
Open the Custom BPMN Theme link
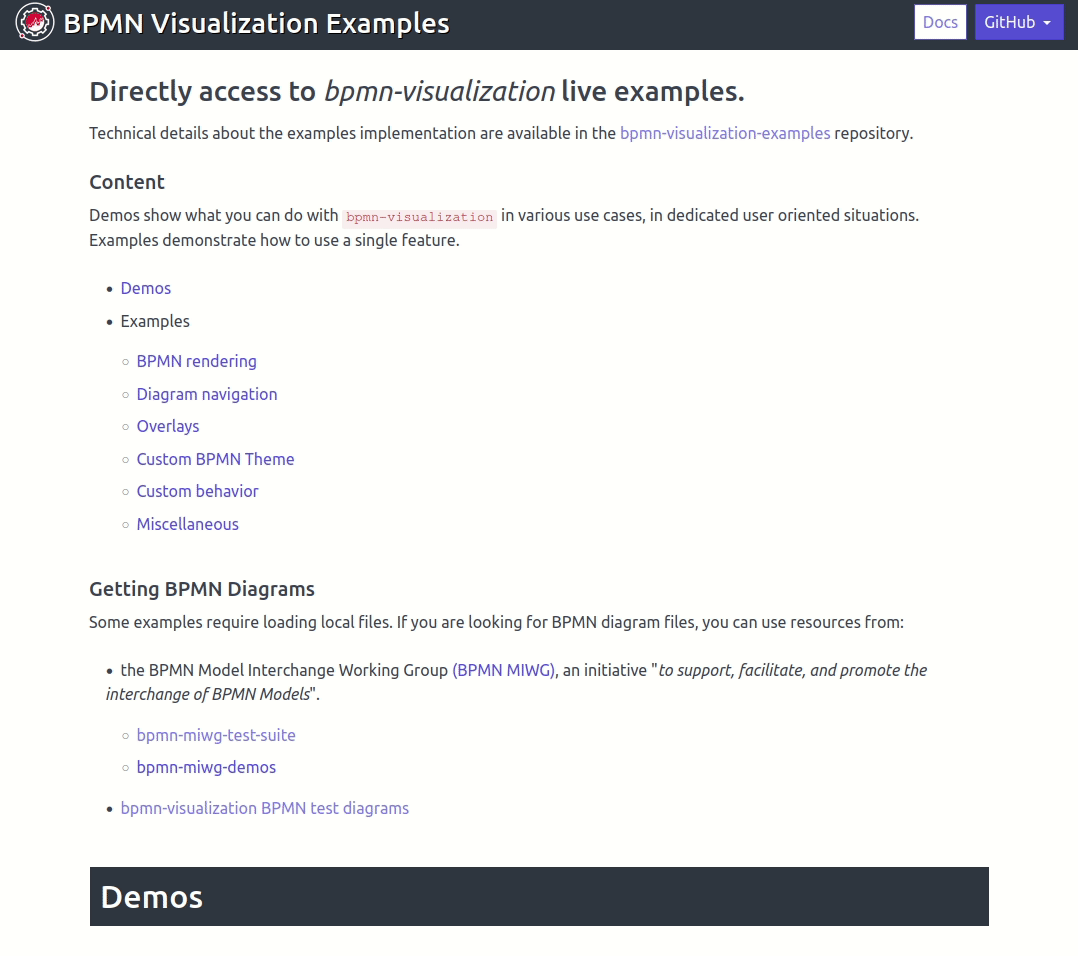point(215,459)
